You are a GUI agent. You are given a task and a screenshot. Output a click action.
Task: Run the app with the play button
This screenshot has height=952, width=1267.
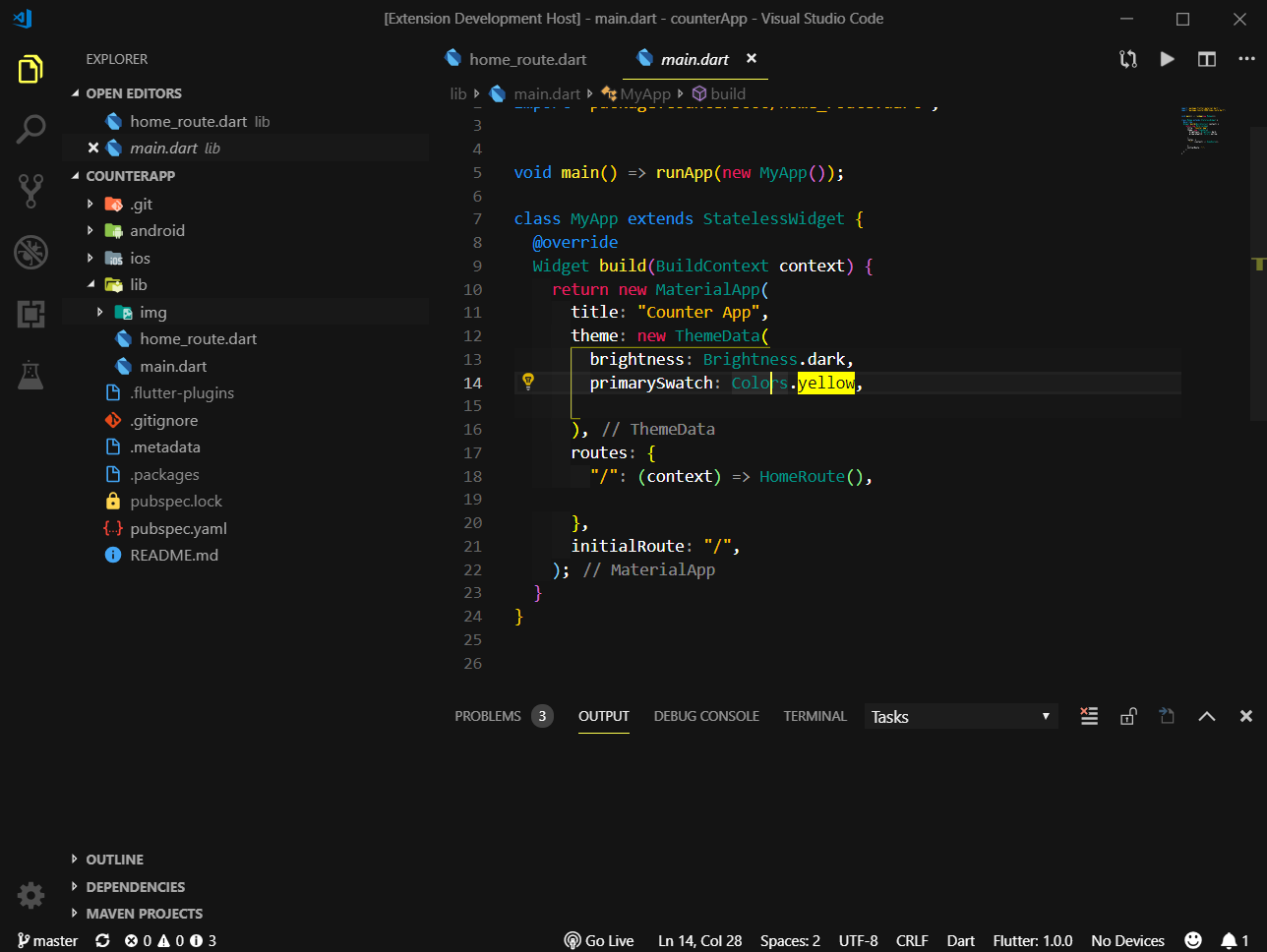tap(1167, 59)
